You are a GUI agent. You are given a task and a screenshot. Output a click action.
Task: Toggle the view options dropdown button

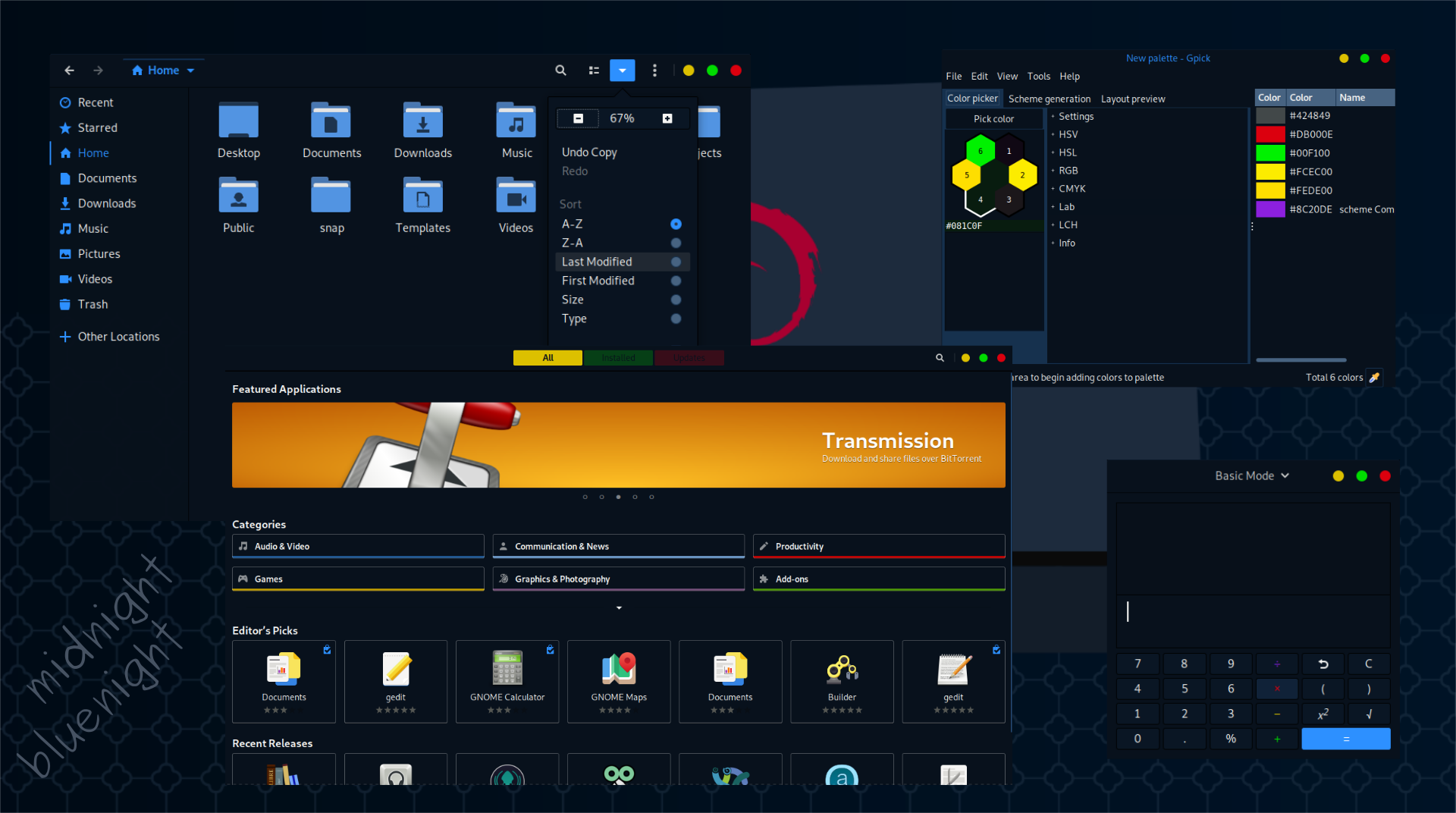point(622,71)
